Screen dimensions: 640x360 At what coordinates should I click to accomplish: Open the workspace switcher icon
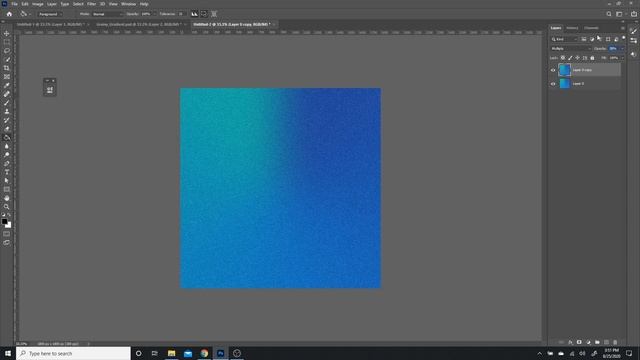pos(620,14)
